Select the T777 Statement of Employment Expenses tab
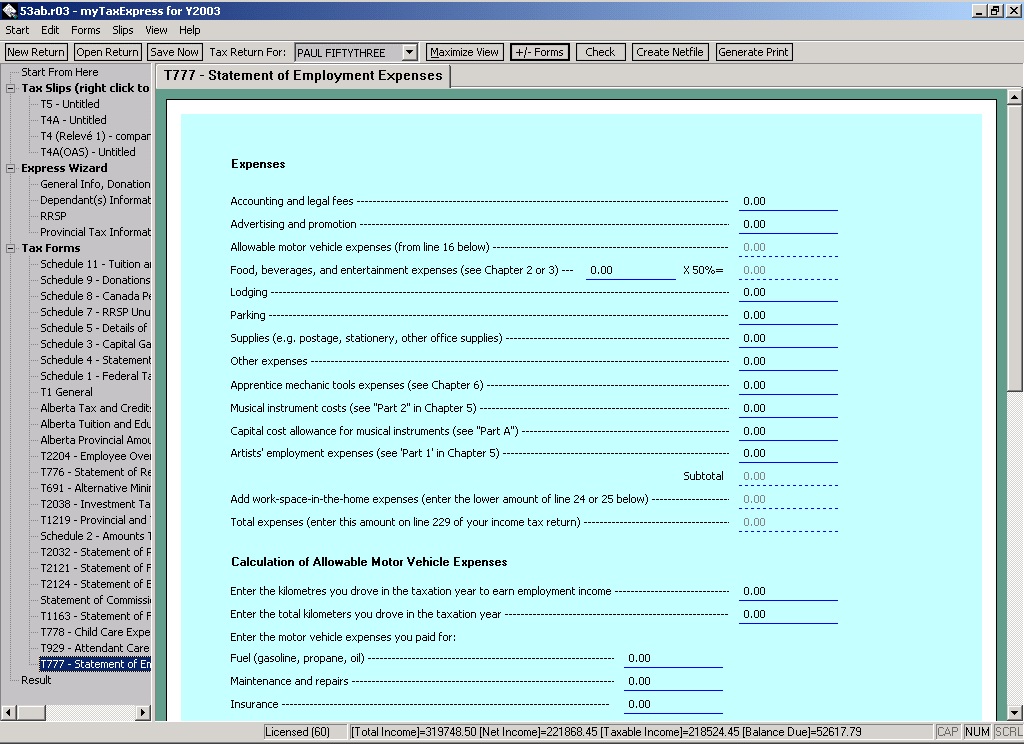Viewport: 1024px width, 744px height. pos(303,76)
